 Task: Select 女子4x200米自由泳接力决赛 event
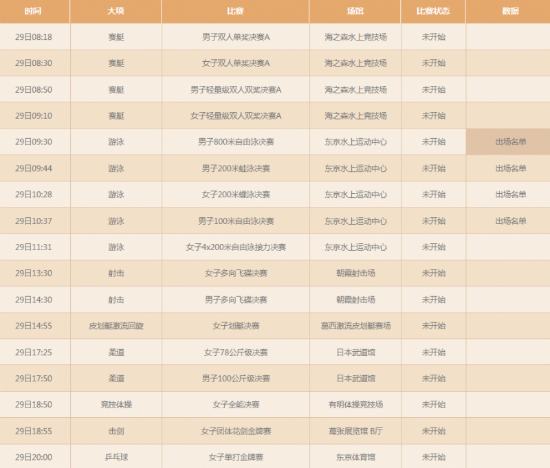(236, 247)
